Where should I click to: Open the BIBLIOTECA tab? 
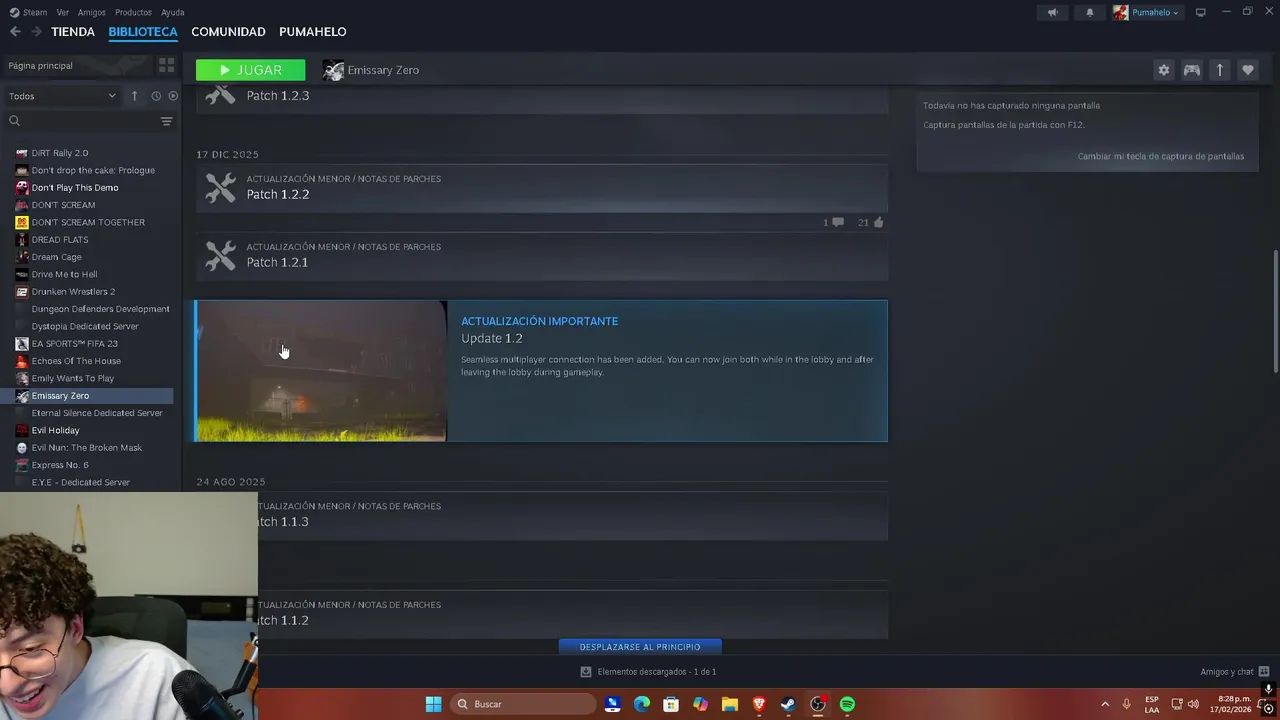tap(143, 32)
